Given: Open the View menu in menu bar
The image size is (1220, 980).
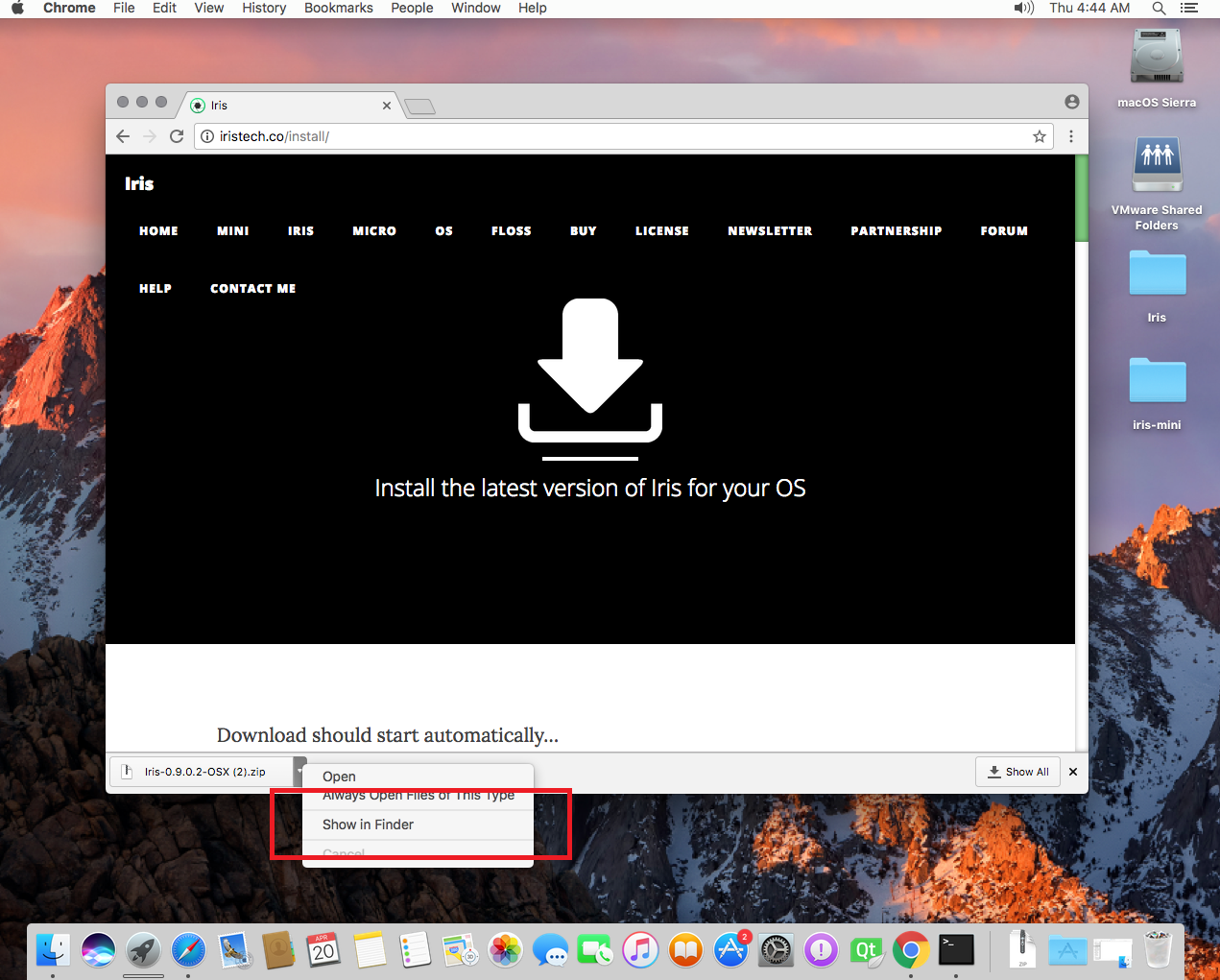Looking at the screenshot, I should (x=209, y=8).
